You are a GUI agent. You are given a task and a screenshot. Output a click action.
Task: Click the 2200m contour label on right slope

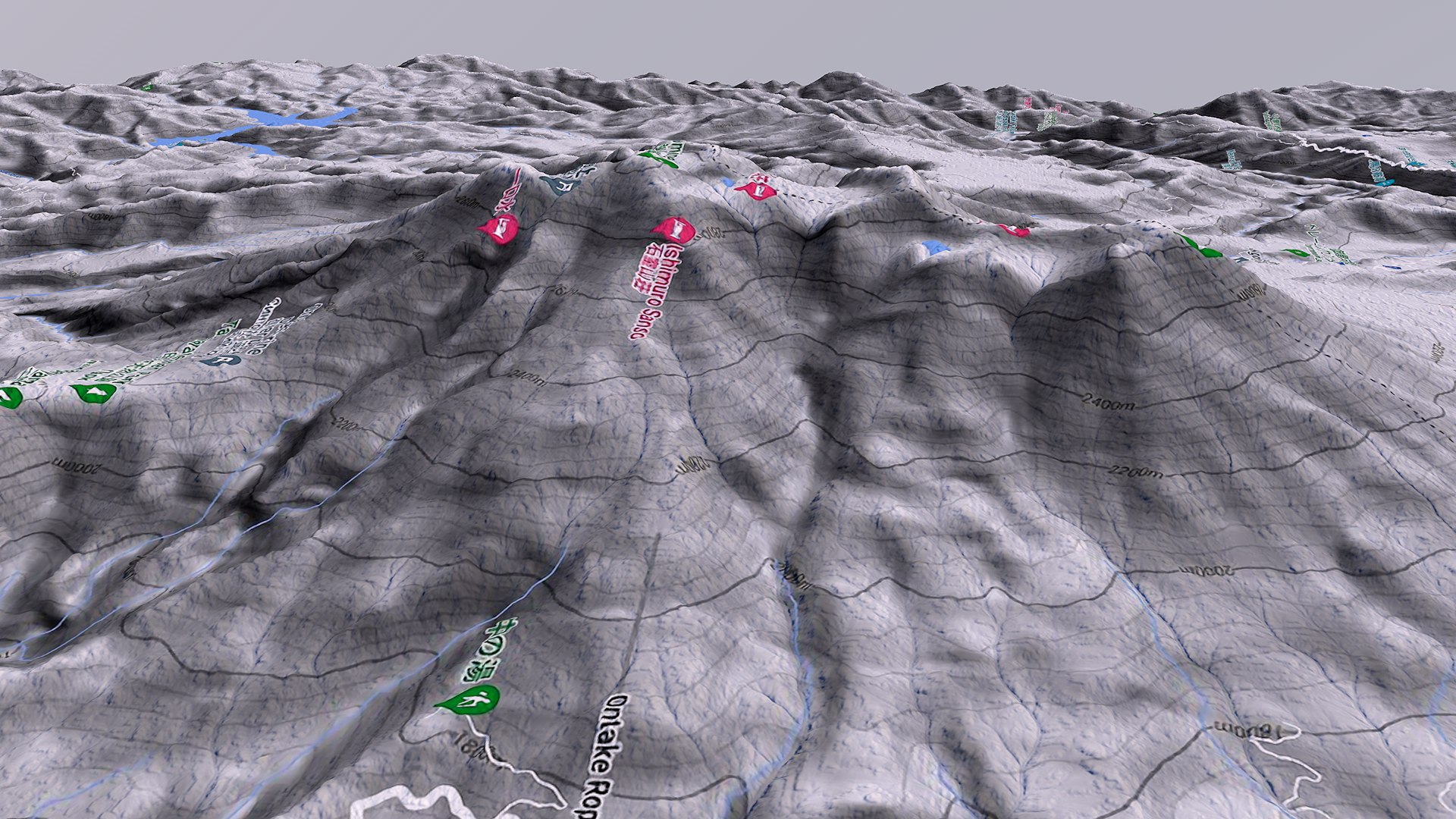(x=1134, y=472)
